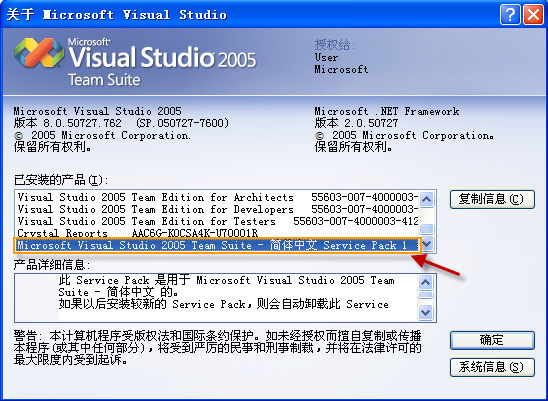Open 系统信息(S) system info
Screen dimensions: 548x401
coord(492,367)
